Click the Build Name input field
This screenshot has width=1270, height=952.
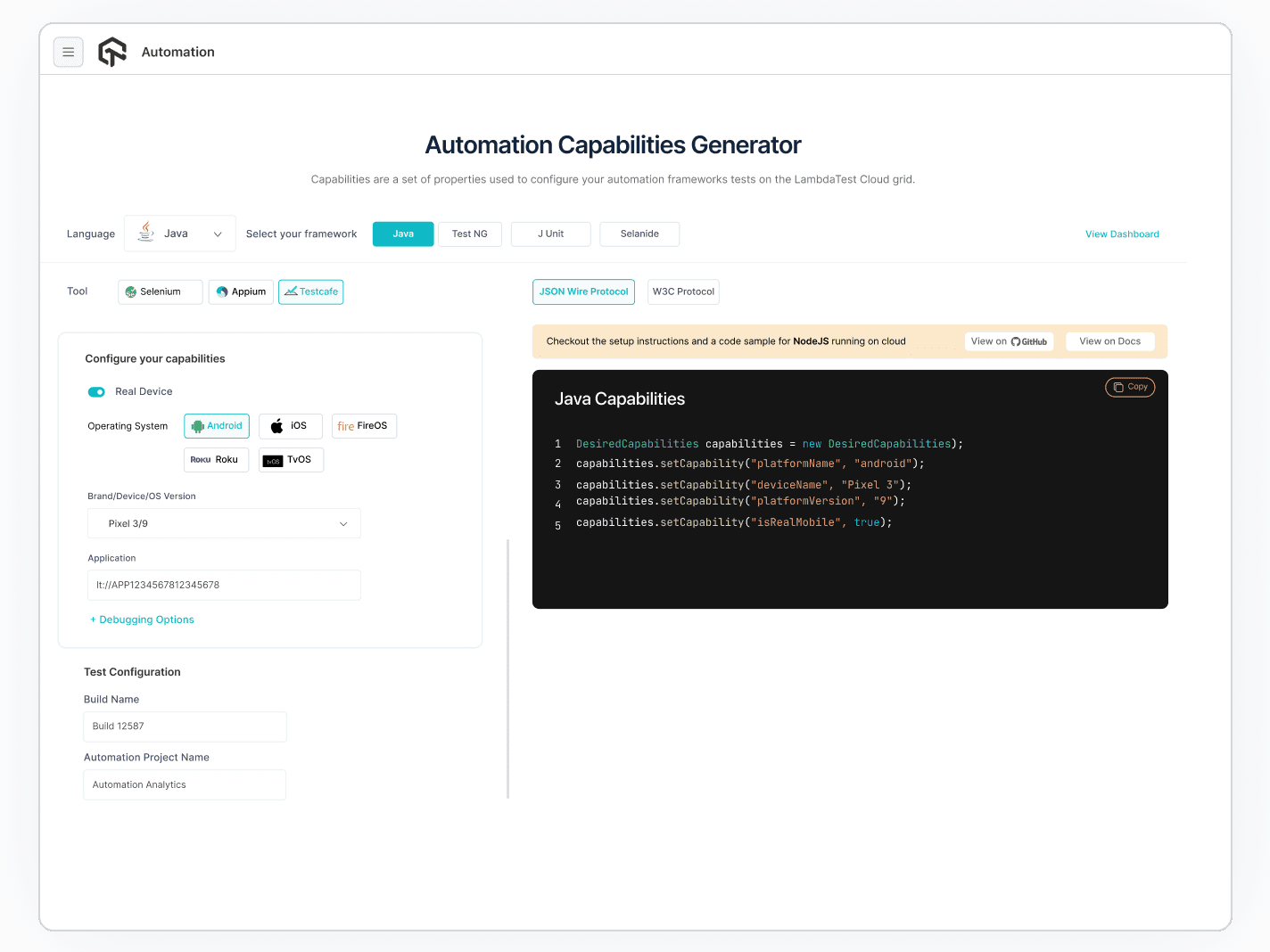coord(185,726)
